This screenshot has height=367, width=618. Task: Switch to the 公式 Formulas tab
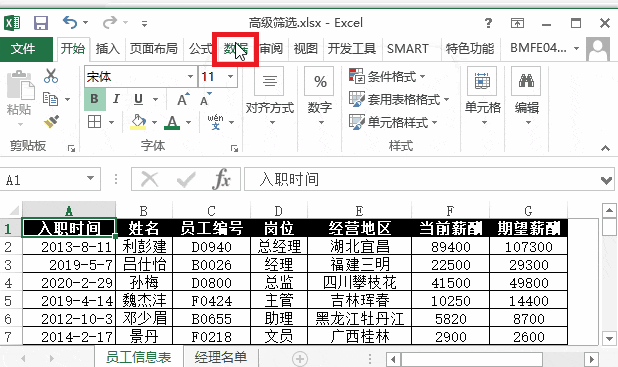[200, 49]
